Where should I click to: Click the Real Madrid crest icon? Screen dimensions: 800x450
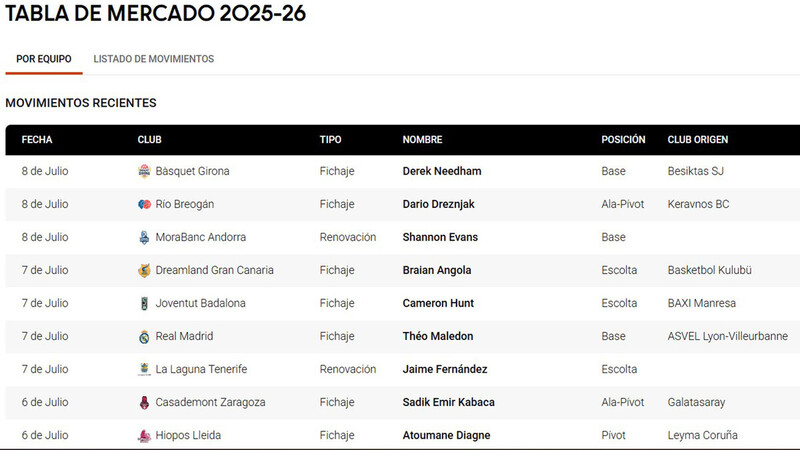[144, 336]
